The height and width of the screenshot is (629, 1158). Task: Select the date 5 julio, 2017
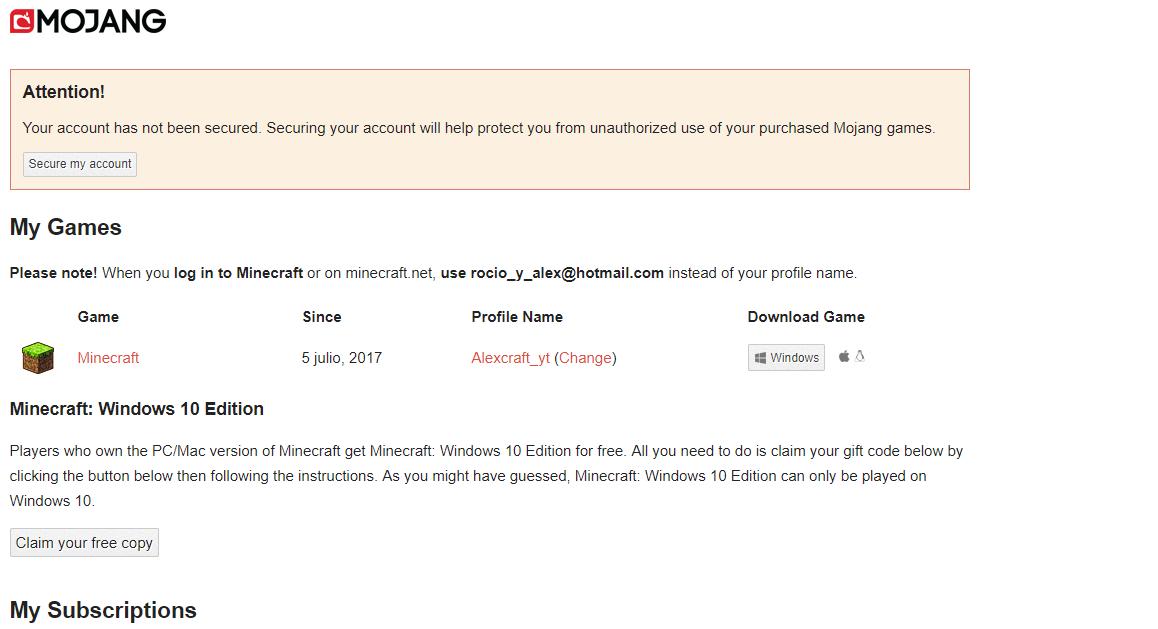click(342, 358)
